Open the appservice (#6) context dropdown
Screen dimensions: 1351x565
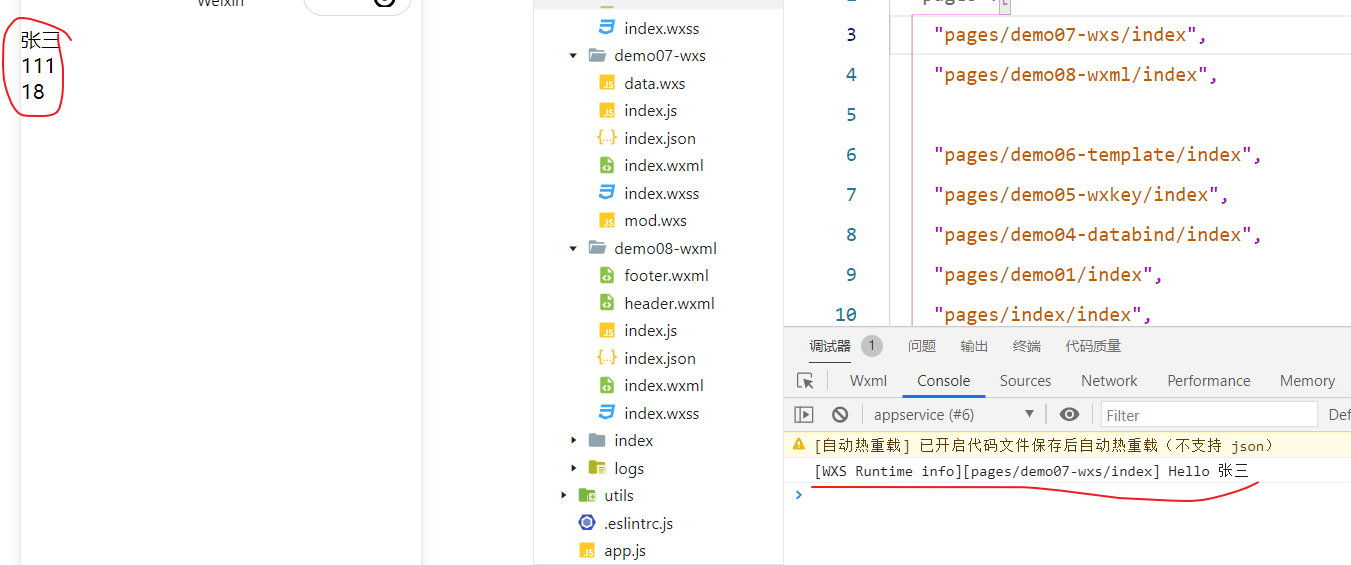tap(954, 414)
